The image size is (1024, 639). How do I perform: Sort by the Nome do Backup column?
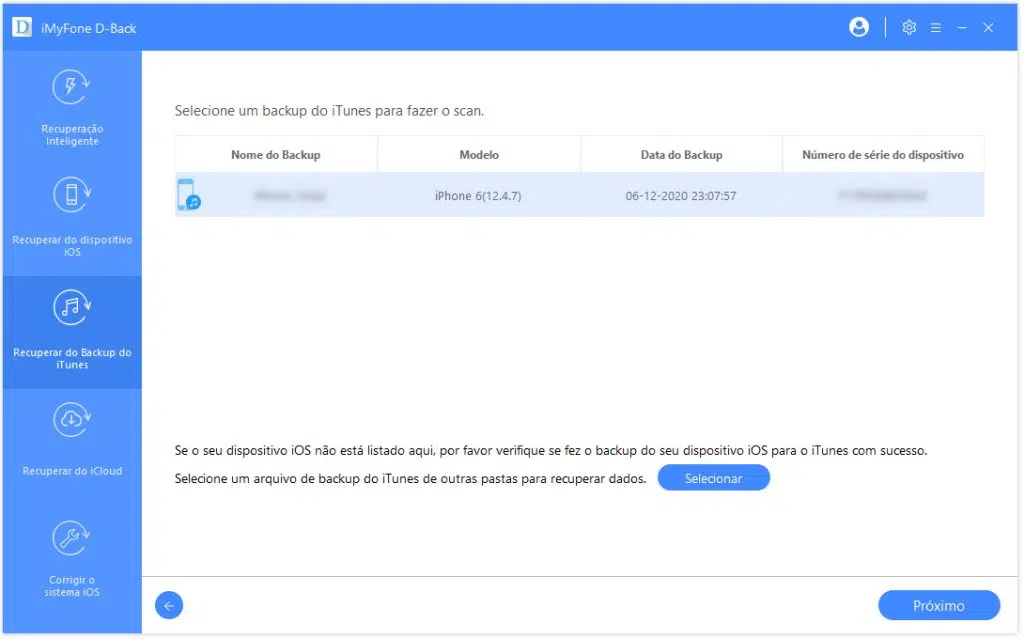tap(276, 154)
